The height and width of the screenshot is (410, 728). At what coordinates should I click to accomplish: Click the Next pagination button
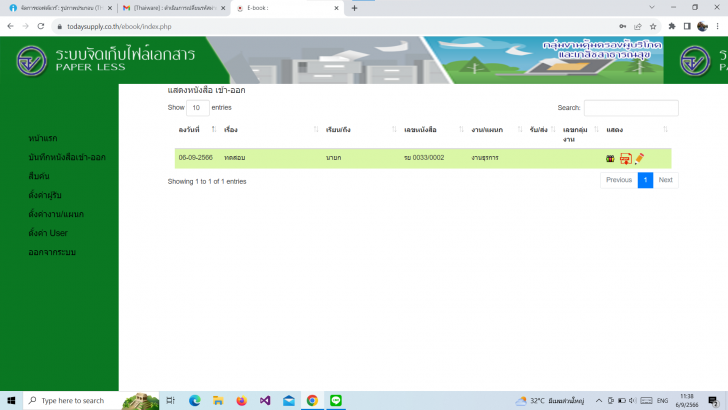pos(665,180)
